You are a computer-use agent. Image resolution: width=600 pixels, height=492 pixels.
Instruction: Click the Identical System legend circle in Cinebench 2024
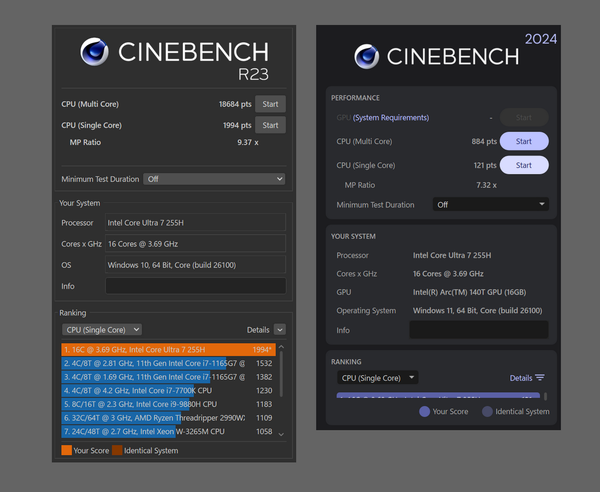coord(487,411)
